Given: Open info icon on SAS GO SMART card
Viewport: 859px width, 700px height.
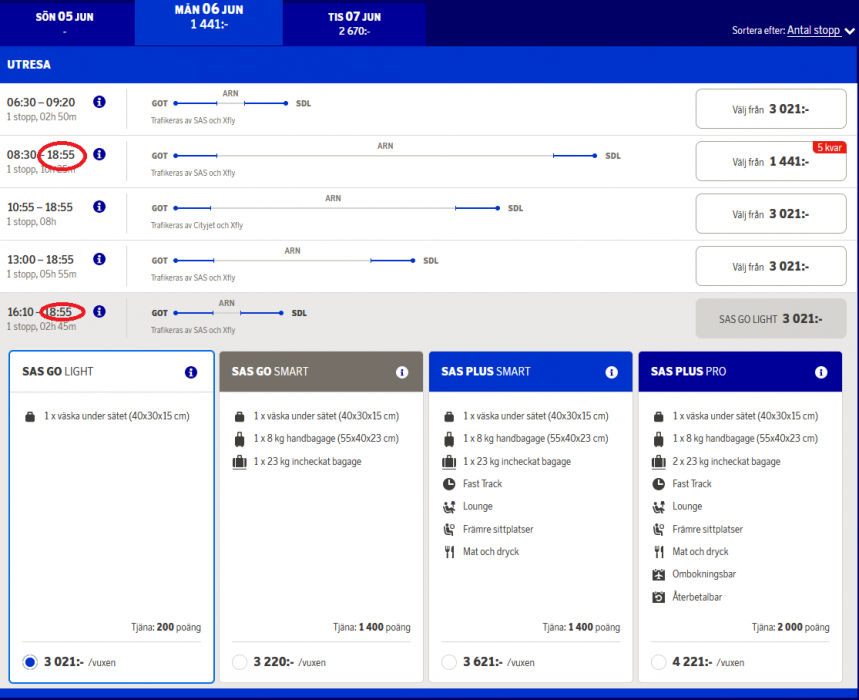Looking at the screenshot, I should 402,372.
